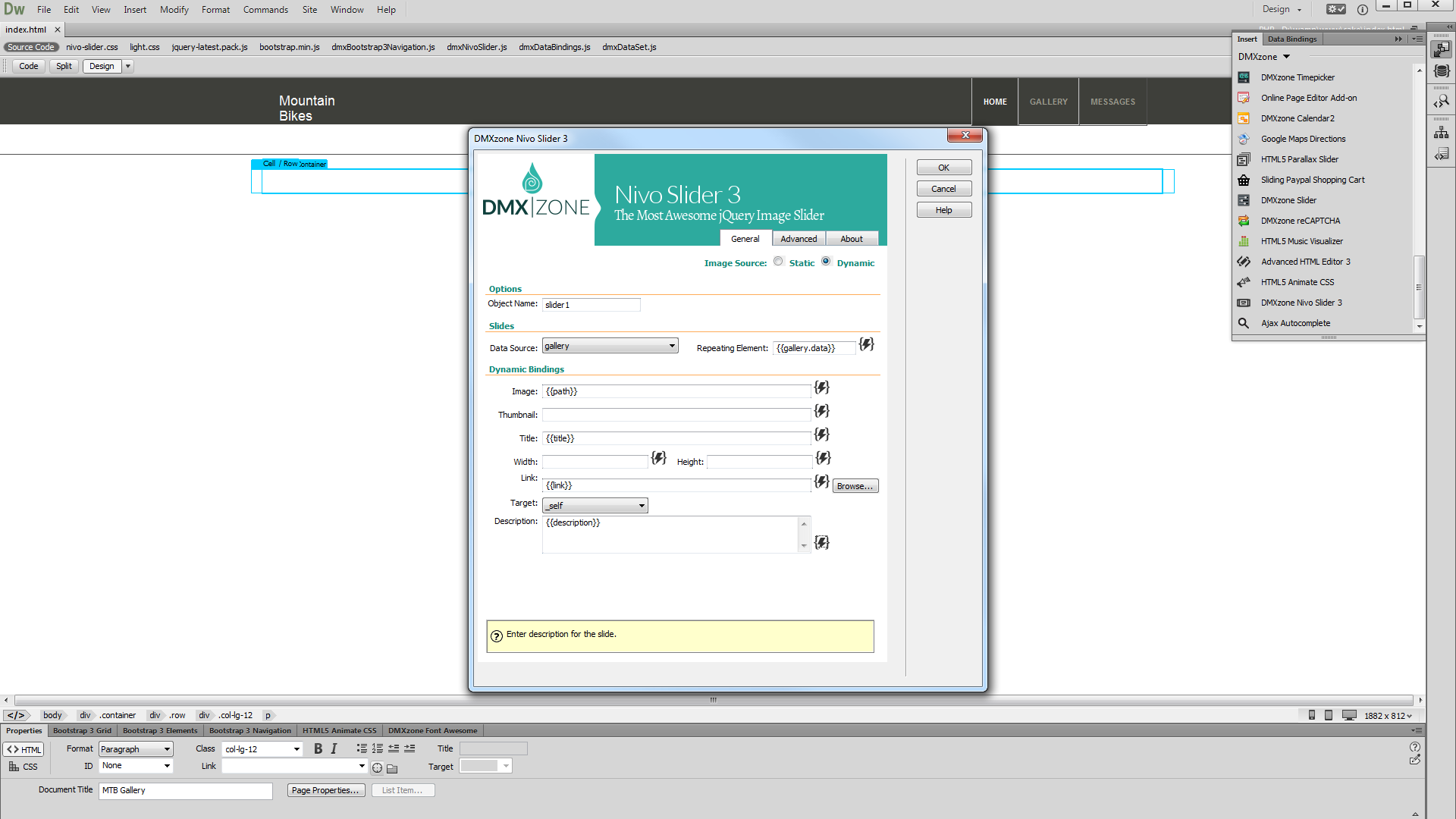
Task: Click Cancel in Nivo Slider dialog
Action: click(944, 189)
